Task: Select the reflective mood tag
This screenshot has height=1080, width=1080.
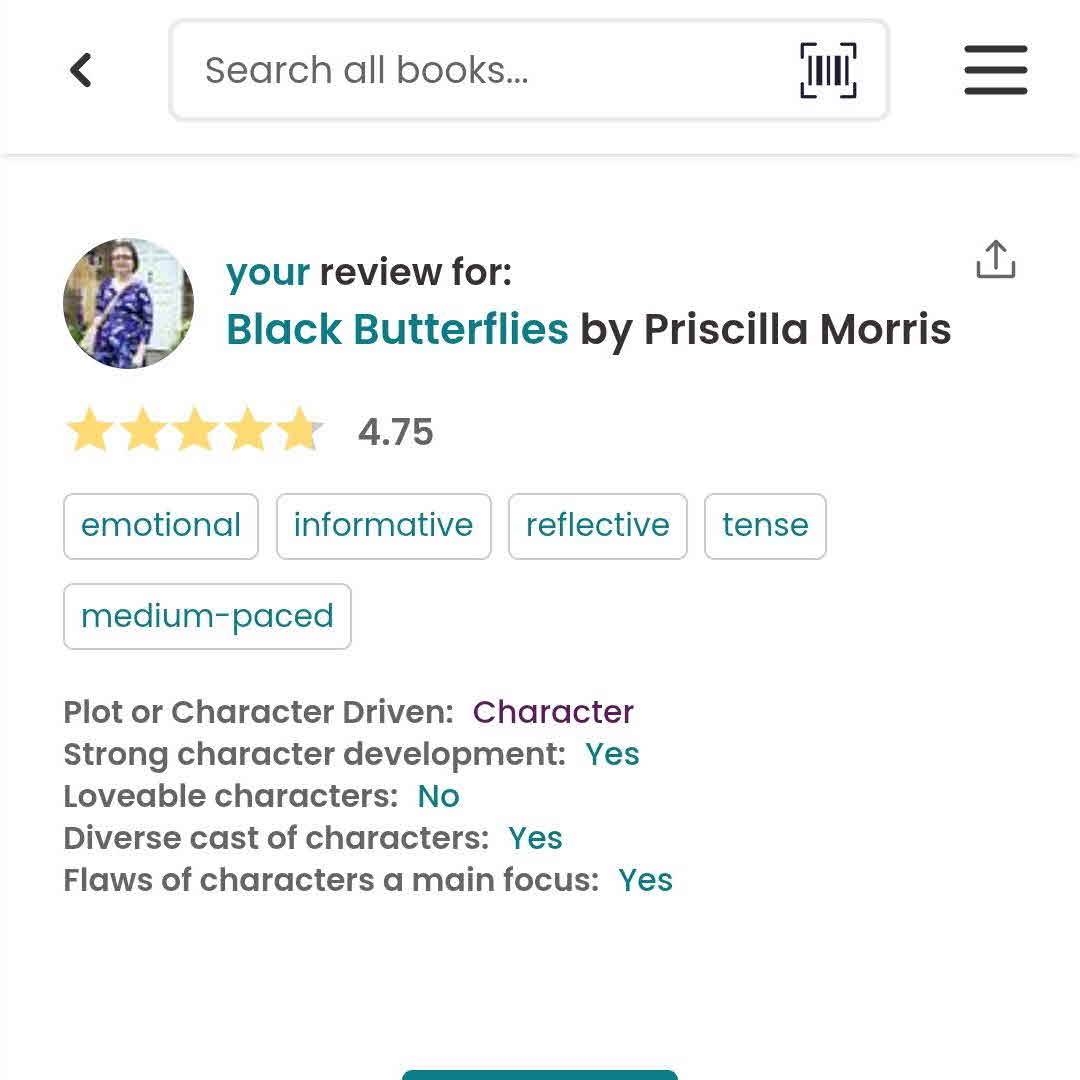Action: 597,526
